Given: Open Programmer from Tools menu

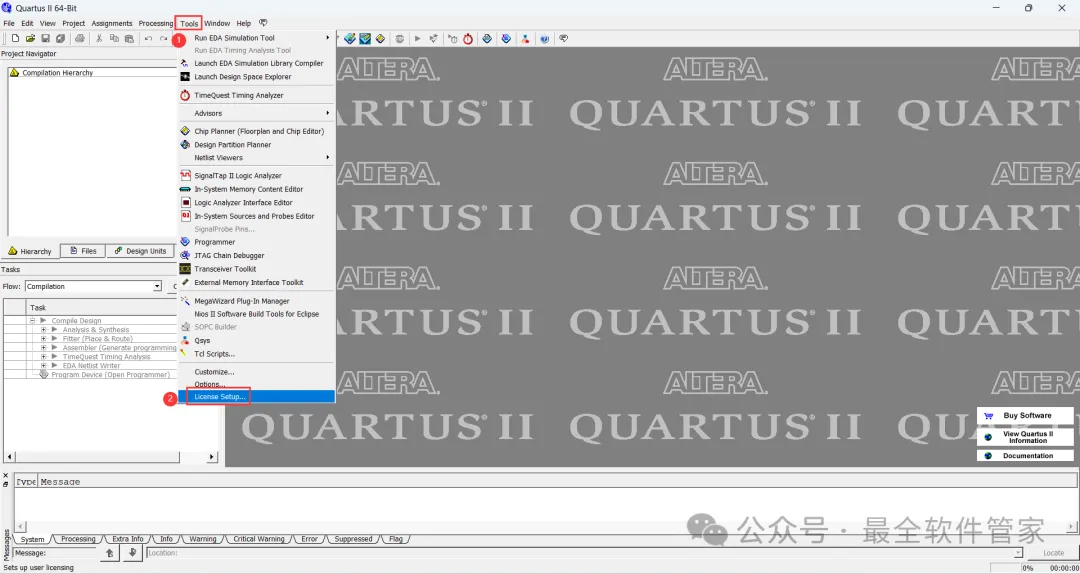Looking at the screenshot, I should pyautogui.click(x=256, y=242).
